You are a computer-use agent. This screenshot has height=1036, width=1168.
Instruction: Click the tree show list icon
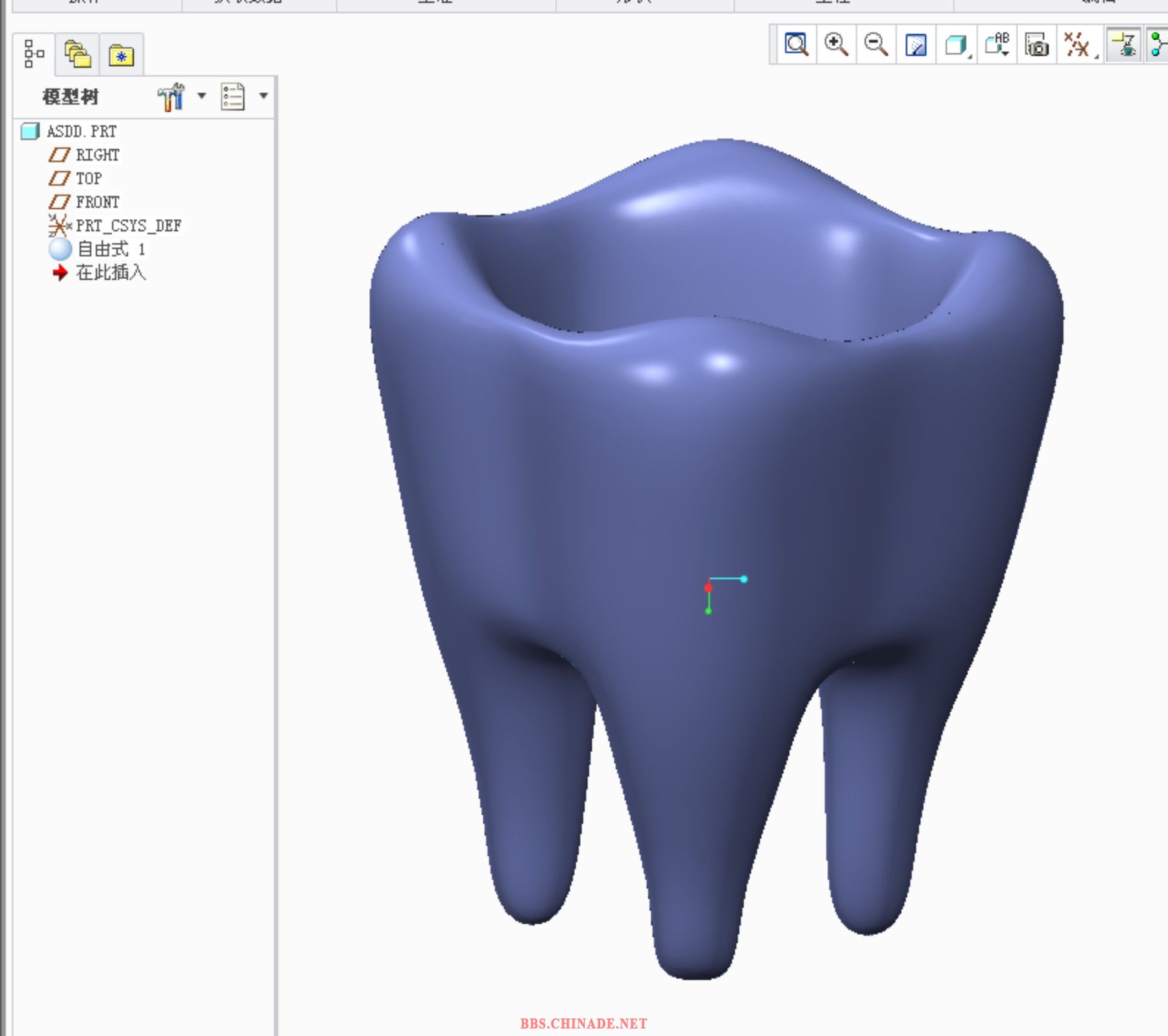point(232,97)
